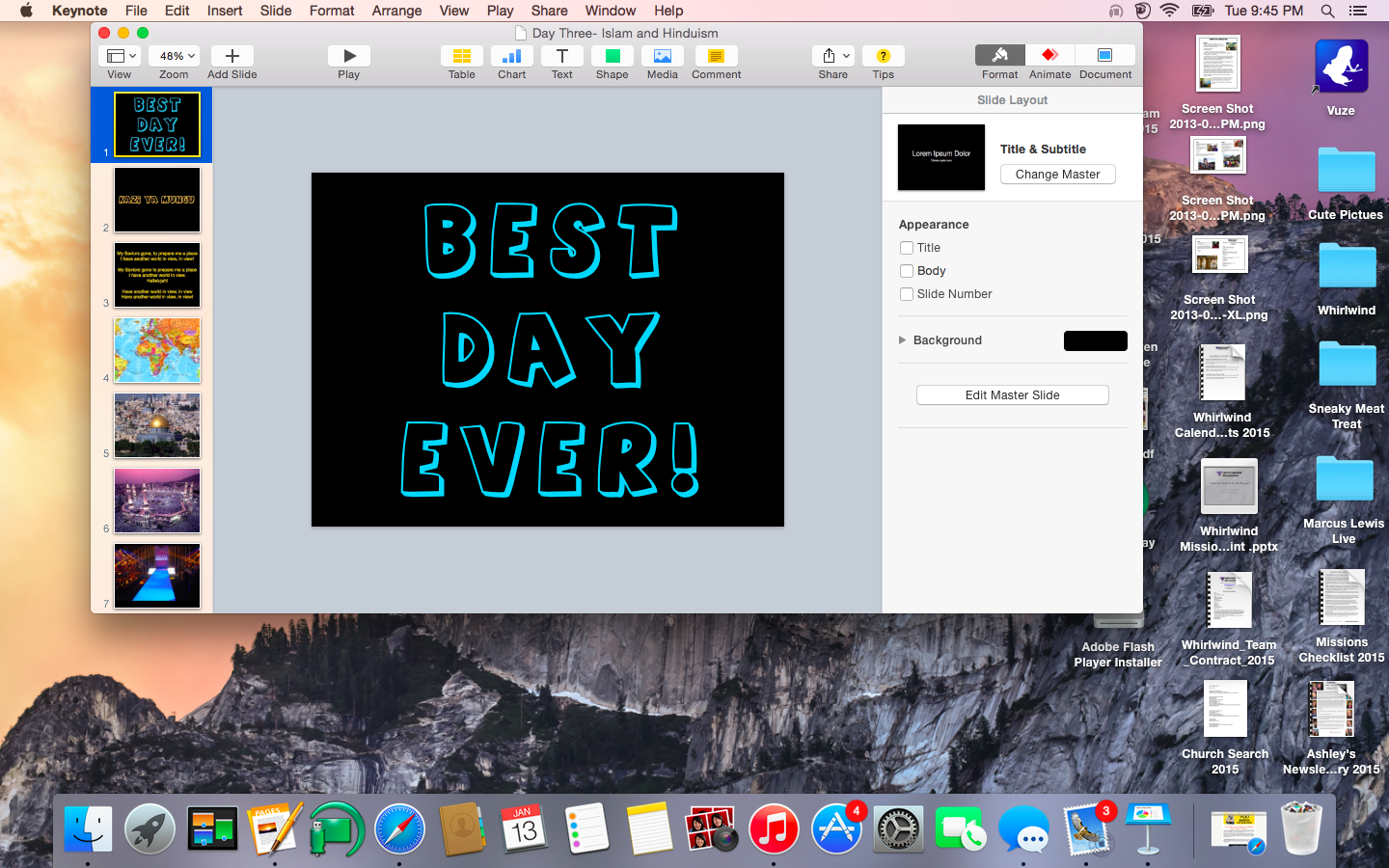Enable the Body checkbox

[907, 271]
